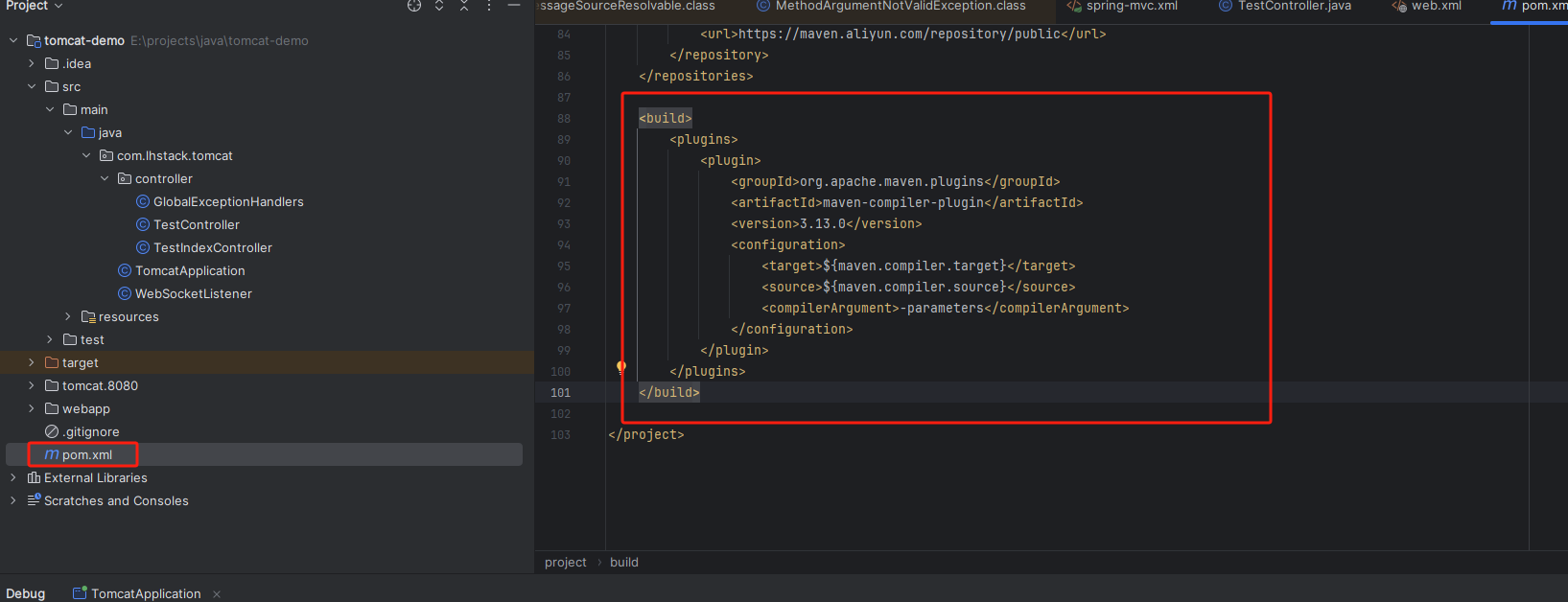Open the Project panel options (three dots)
This screenshot has width=1568, height=602.
(x=489, y=6)
